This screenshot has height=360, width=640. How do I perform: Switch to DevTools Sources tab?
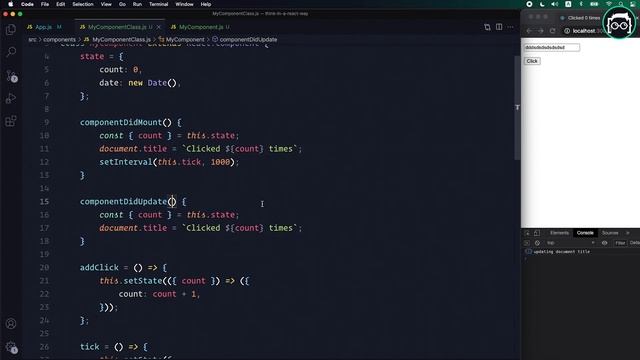pos(610,233)
